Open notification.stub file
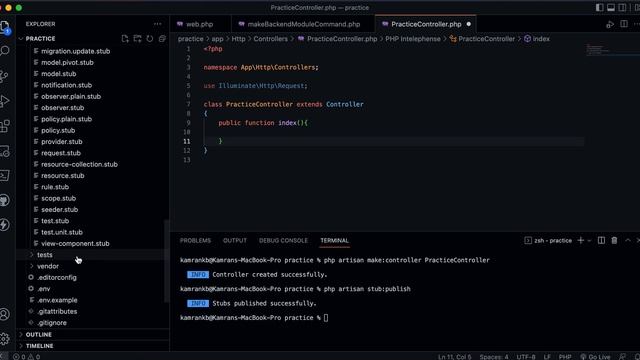 67,85
